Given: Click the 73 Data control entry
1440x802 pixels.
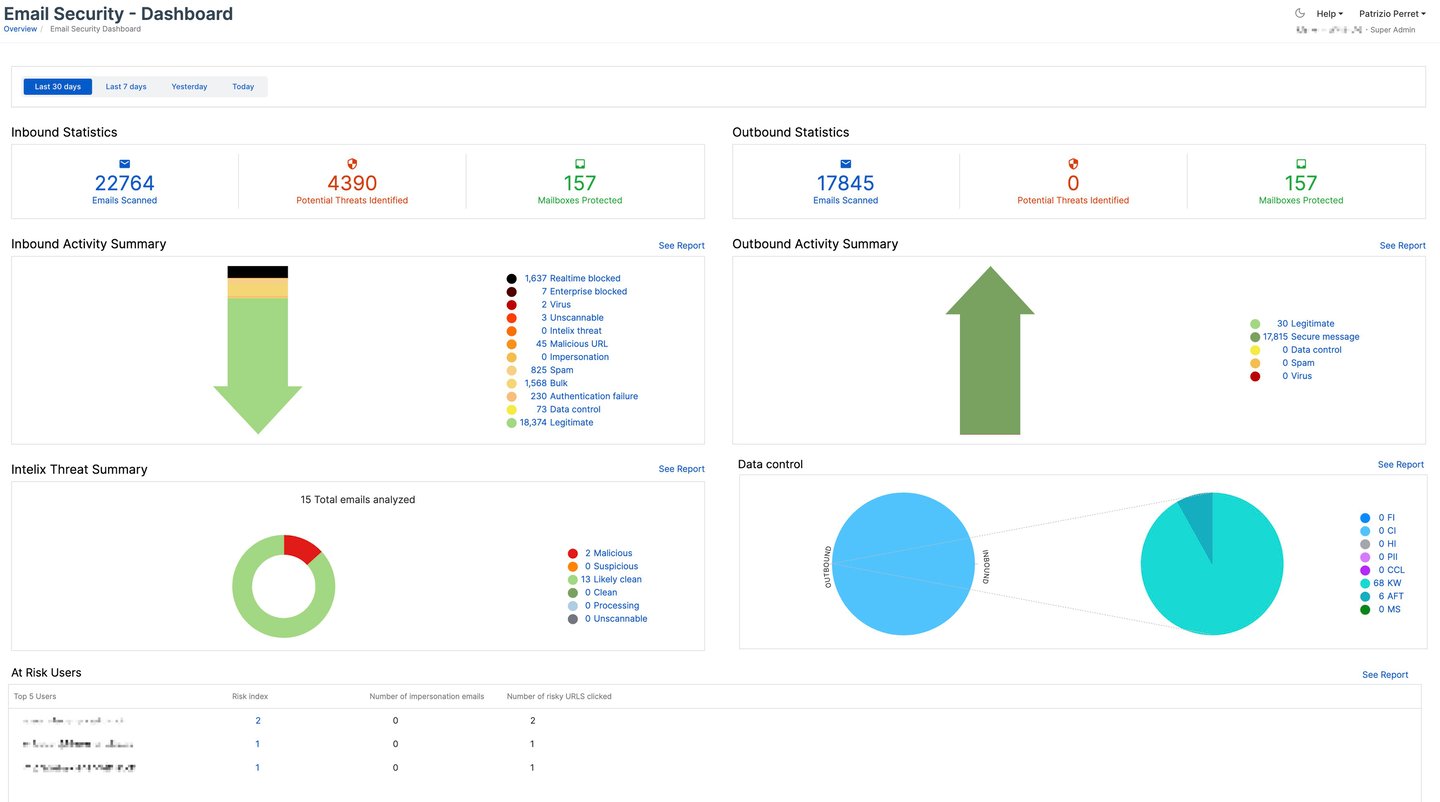Looking at the screenshot, I should click(x=568, y=409).
